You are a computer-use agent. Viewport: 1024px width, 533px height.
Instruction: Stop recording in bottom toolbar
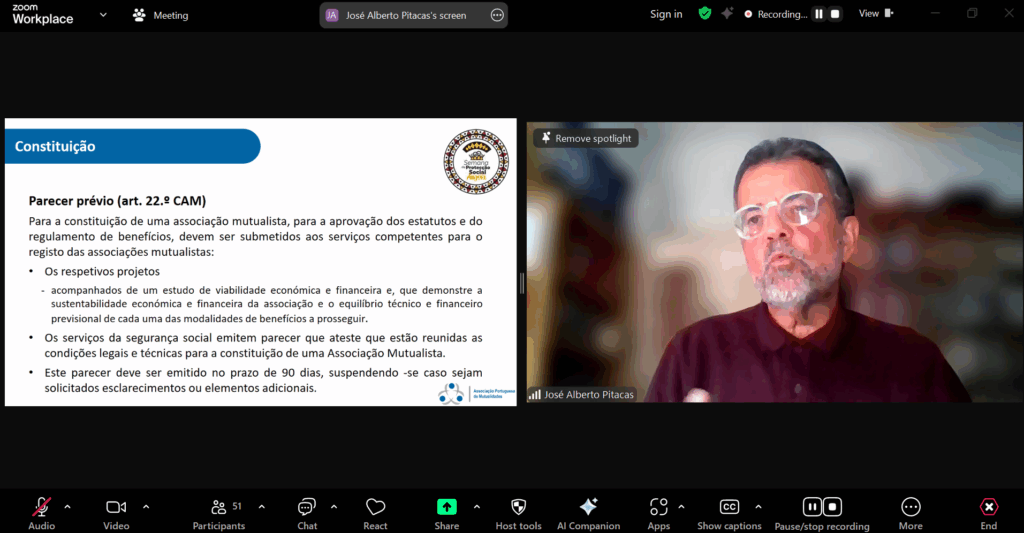coord(833,507)
